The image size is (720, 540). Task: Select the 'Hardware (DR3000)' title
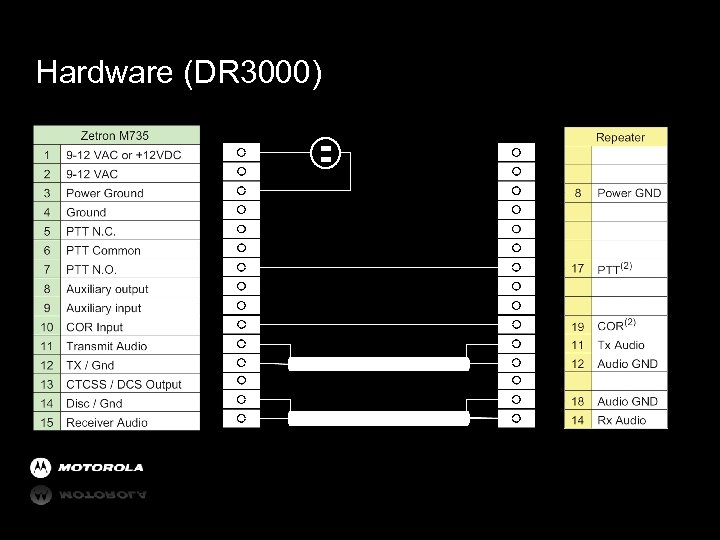tap(179, 72)
